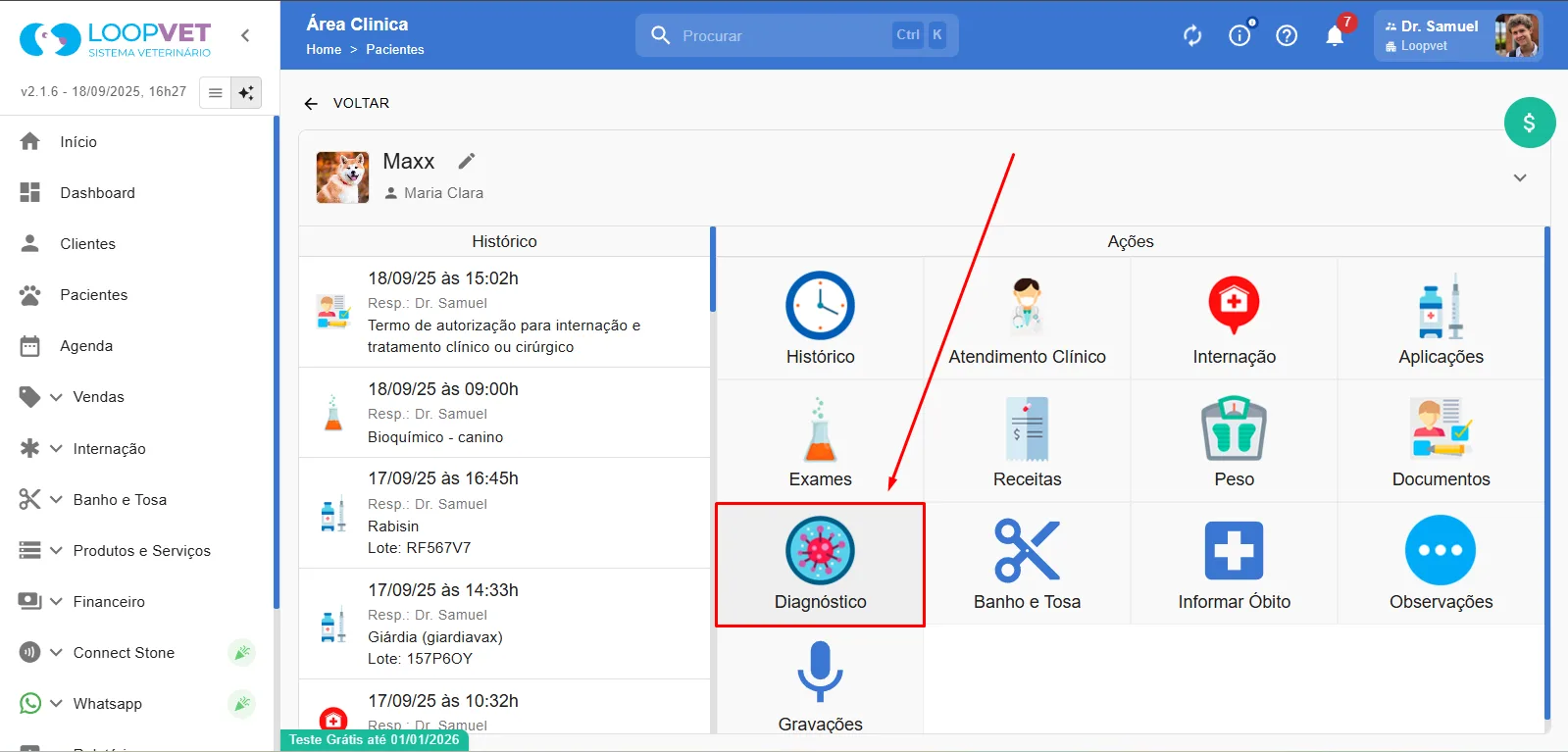This screenshot has width=1568, height=752.
Task: Edit patient name Maxx pencil icon
Action: coord(467,161)
